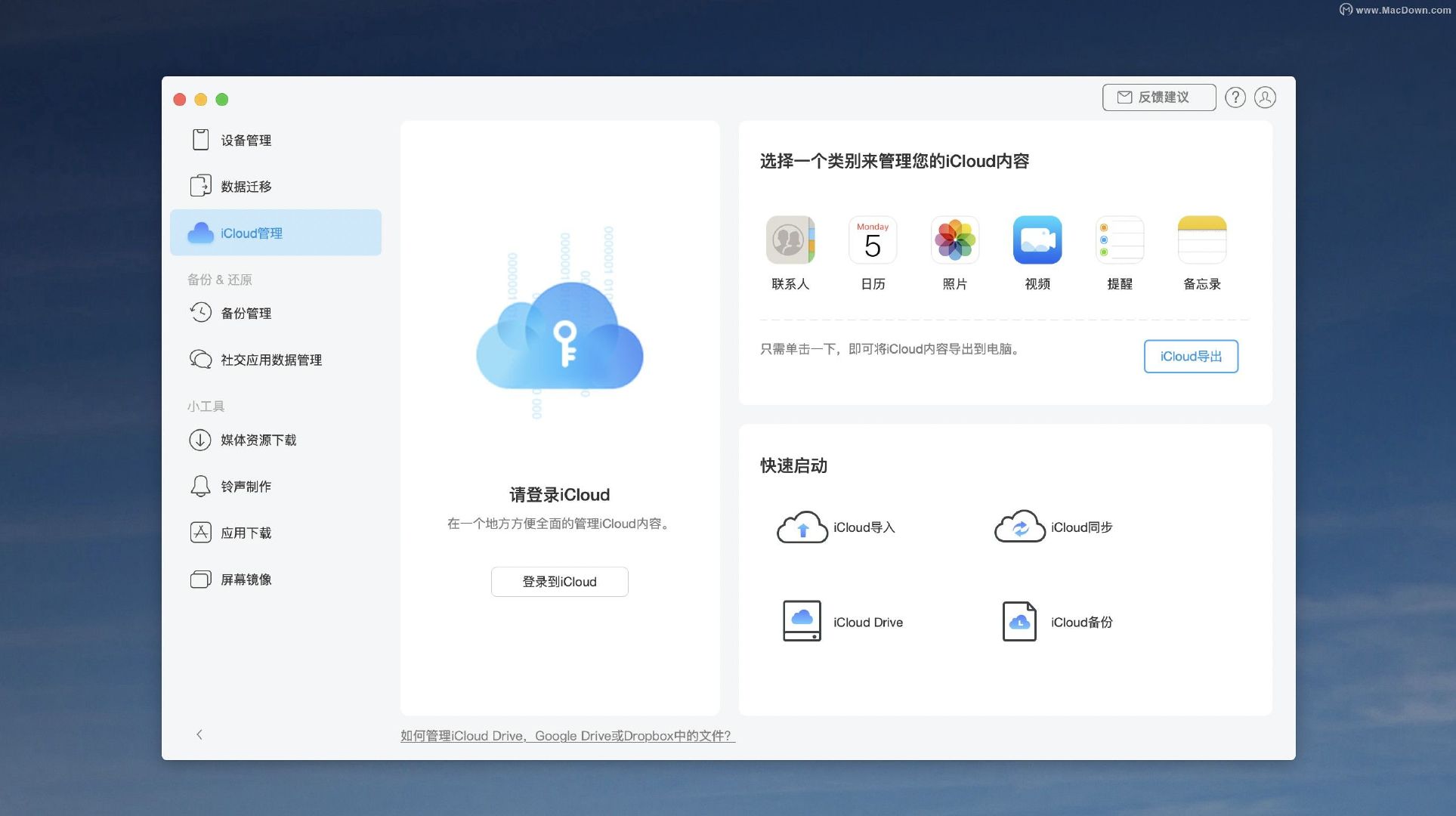Click the green zoom window button
This screenshot has width=1456, height=816.
pyautogui.click(x=222, y=99)
